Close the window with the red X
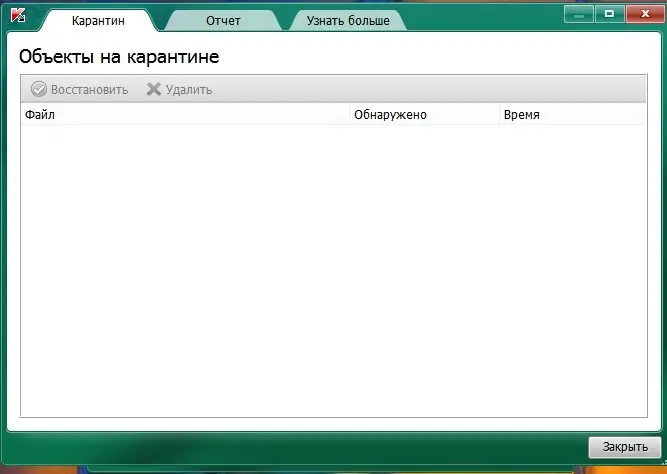This screenshot has height=474, width=667. click(x=645, y=14)
